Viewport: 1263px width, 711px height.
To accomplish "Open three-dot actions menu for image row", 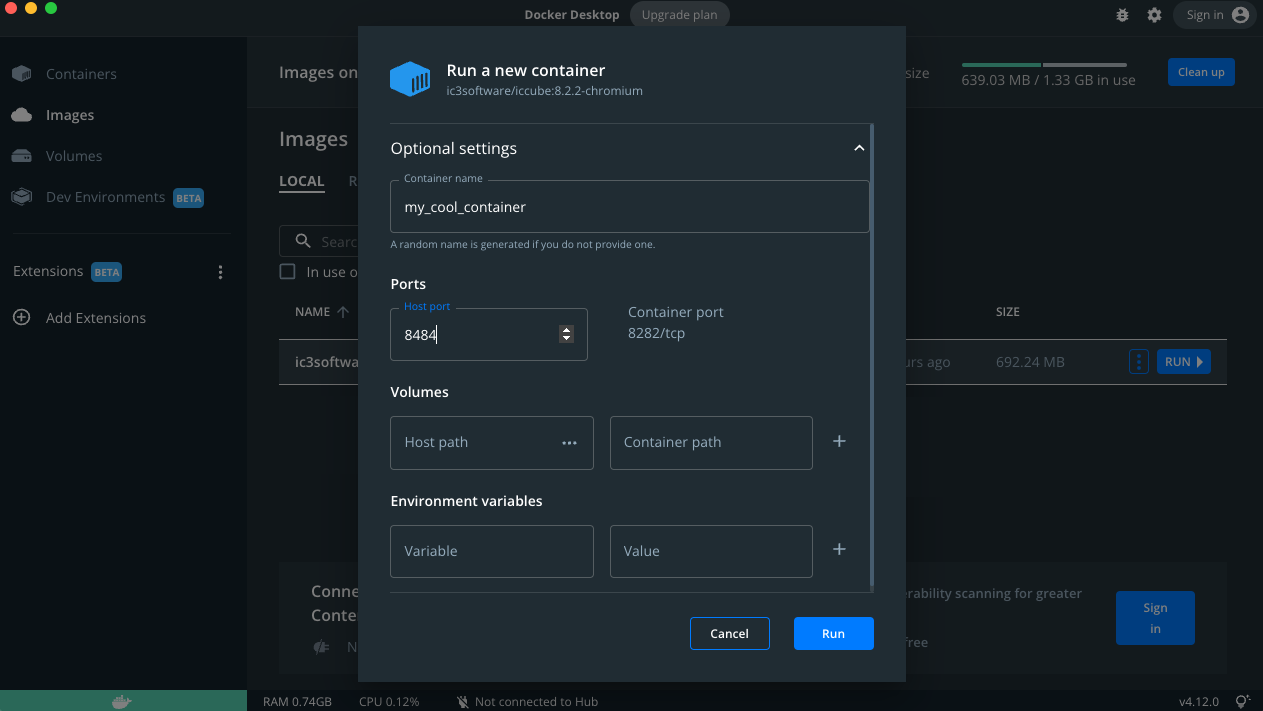I will pyautogui.click(x=1138, y=362).
